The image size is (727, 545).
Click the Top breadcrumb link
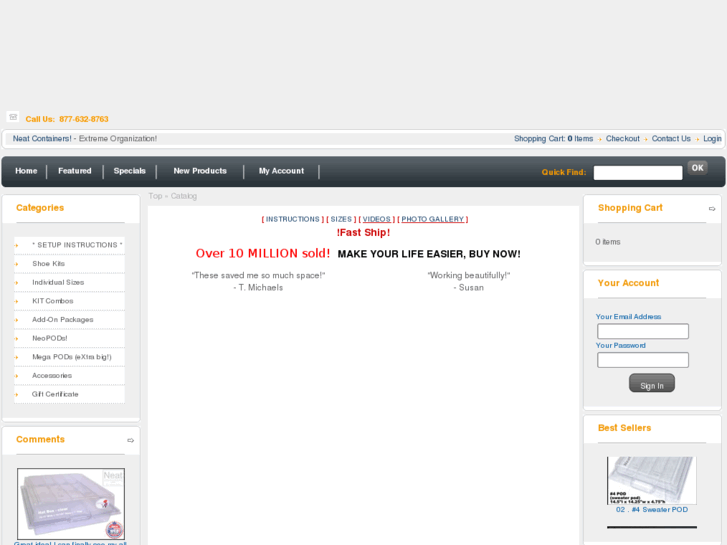point(155,196)
